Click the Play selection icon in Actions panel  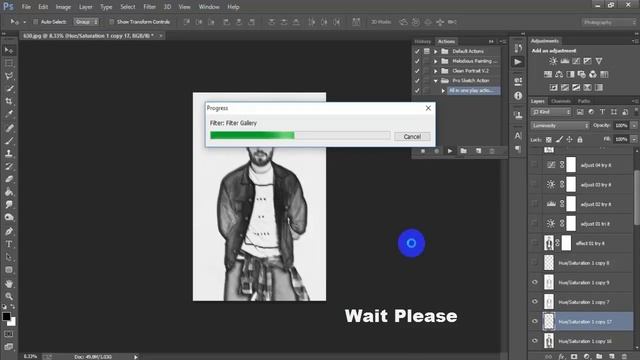click(x=450, y=151)
